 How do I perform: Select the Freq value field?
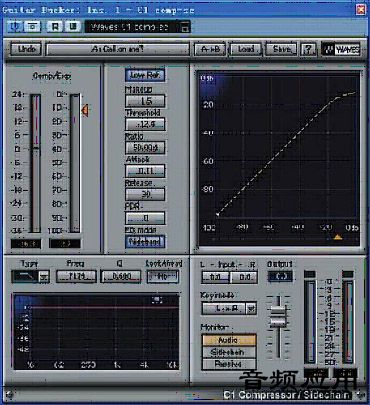[76, 276]
